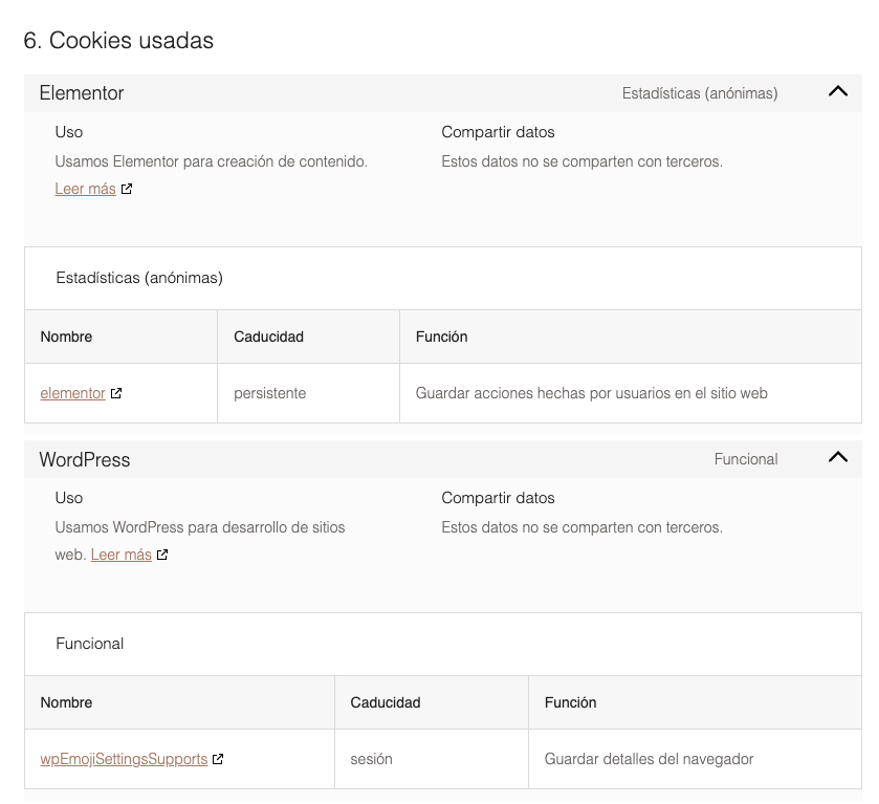Click the Funcional label in WordPress header
The height and width of the screenshot is (804, 879).
745,459
